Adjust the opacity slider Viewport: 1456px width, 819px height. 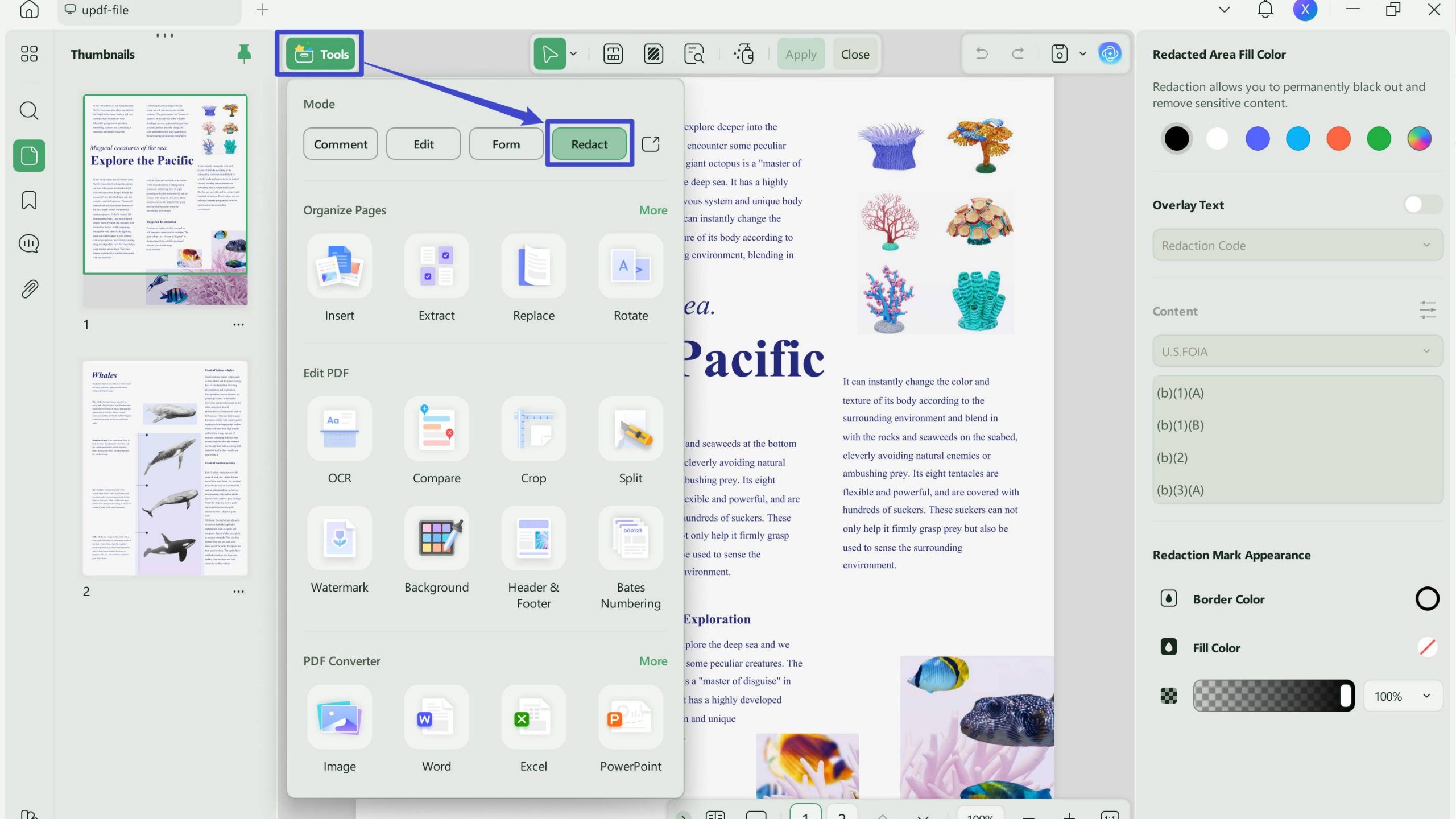coord(1273,696)
